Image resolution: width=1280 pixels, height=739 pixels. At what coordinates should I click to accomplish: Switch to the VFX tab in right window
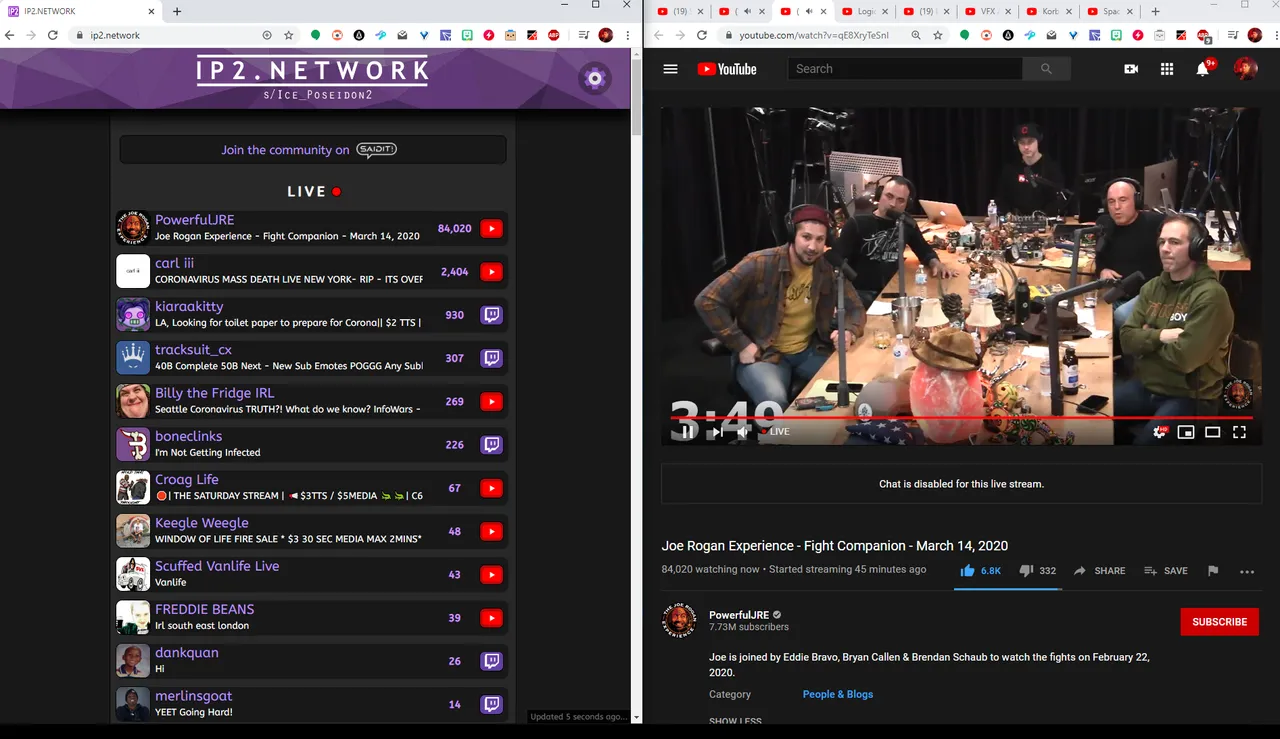[988, 11]
